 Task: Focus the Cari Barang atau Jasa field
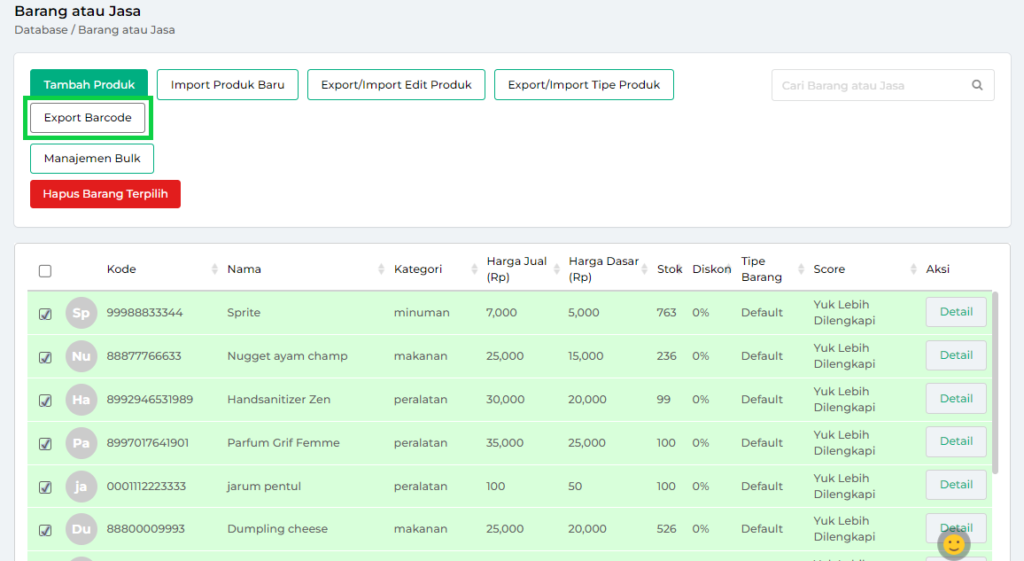click(x=870, y=86)
